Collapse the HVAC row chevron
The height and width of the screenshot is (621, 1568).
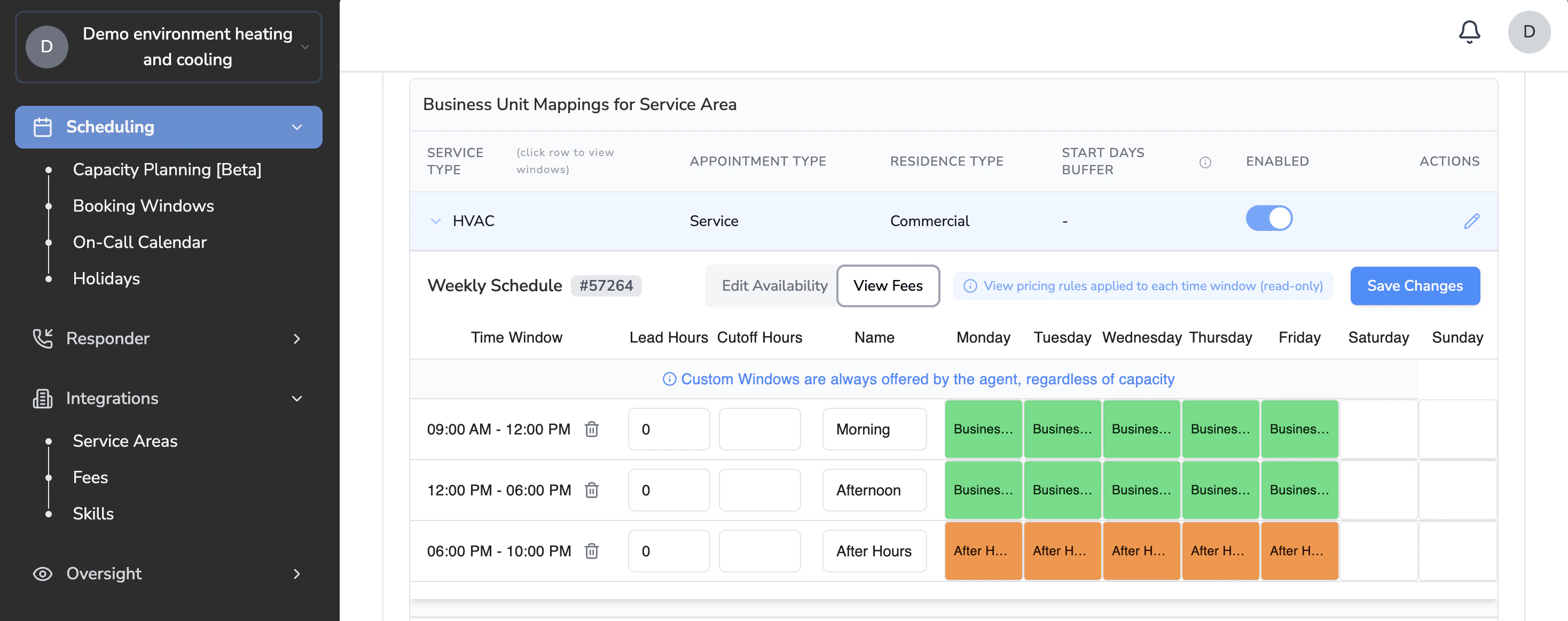(435, 221)
